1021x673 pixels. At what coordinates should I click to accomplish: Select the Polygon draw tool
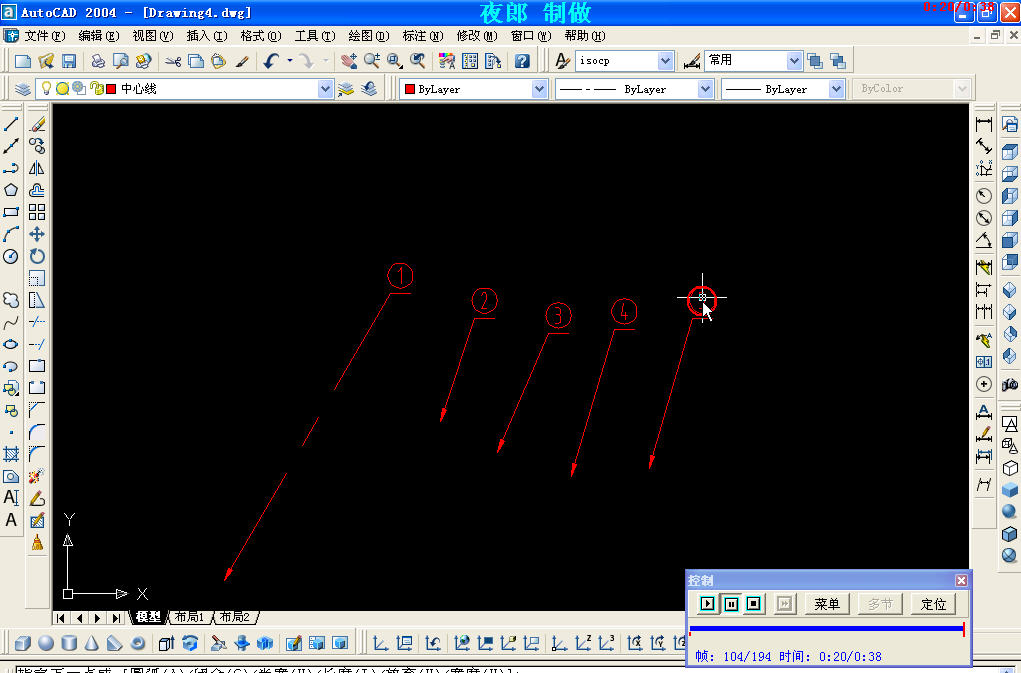11,190
